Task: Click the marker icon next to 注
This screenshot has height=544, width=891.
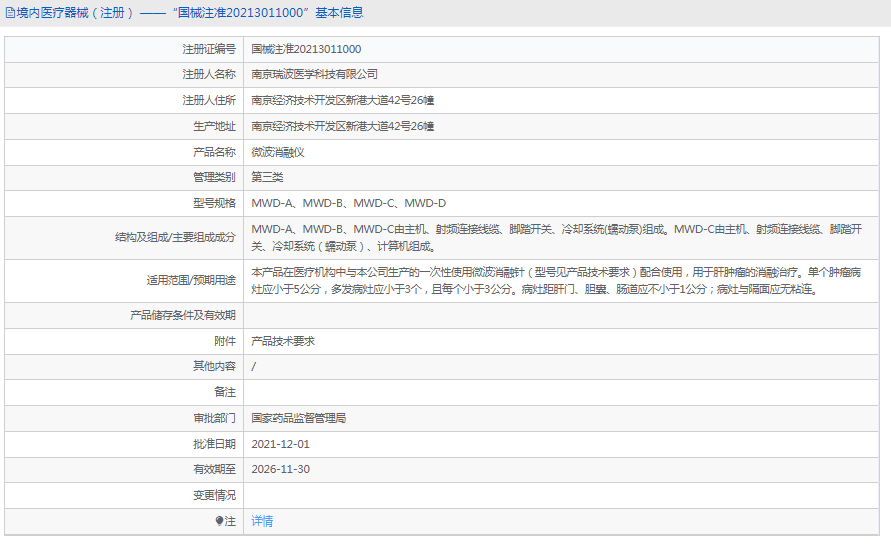Action: 219,521
